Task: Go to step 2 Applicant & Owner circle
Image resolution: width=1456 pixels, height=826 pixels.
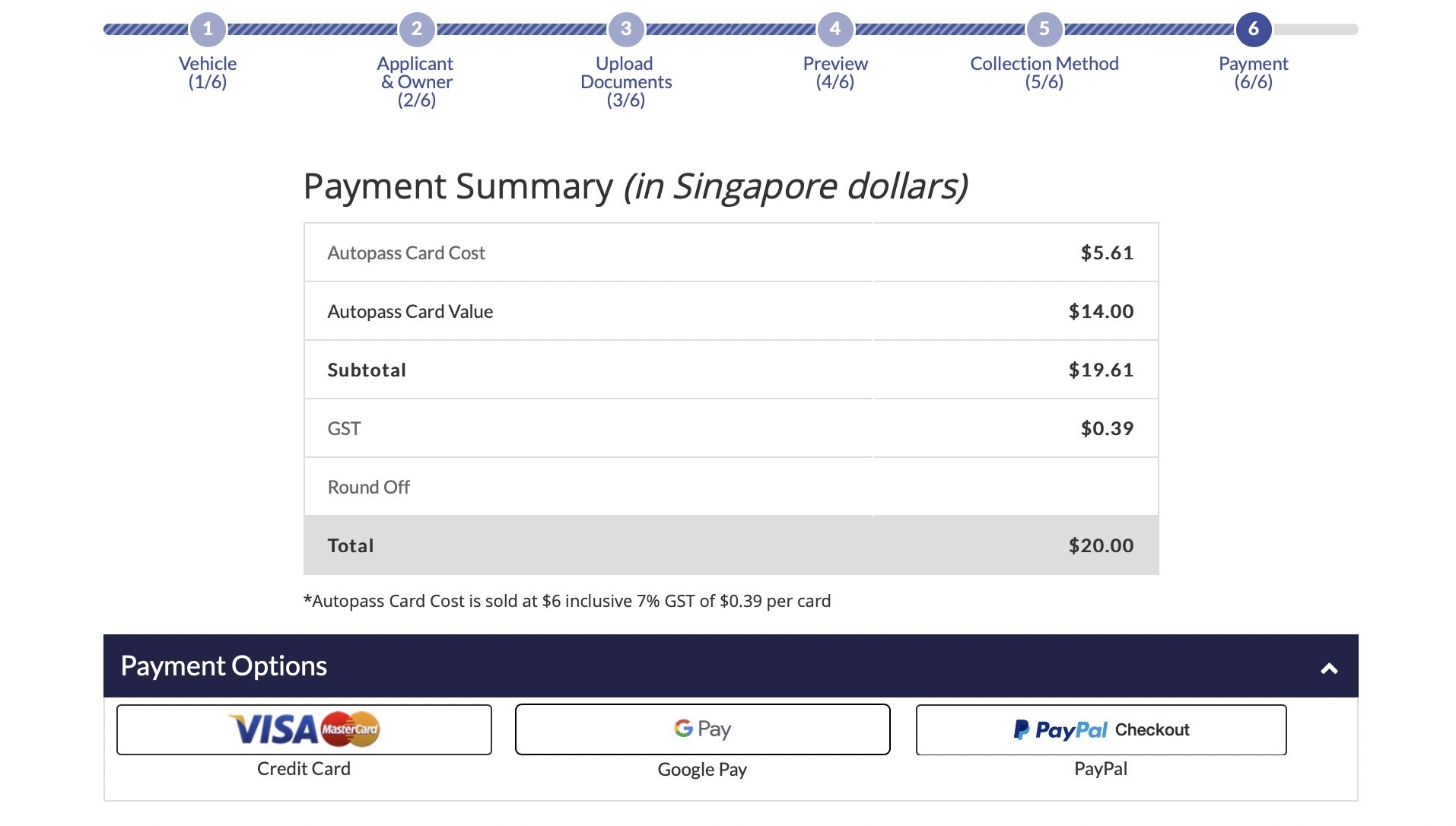Action: pyautogui.click(x=417, y=29)
